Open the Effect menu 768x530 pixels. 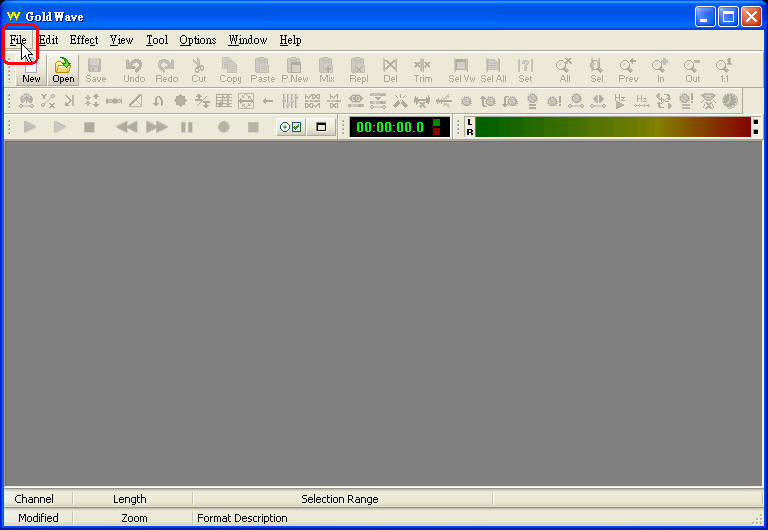(x=84, y=40)
